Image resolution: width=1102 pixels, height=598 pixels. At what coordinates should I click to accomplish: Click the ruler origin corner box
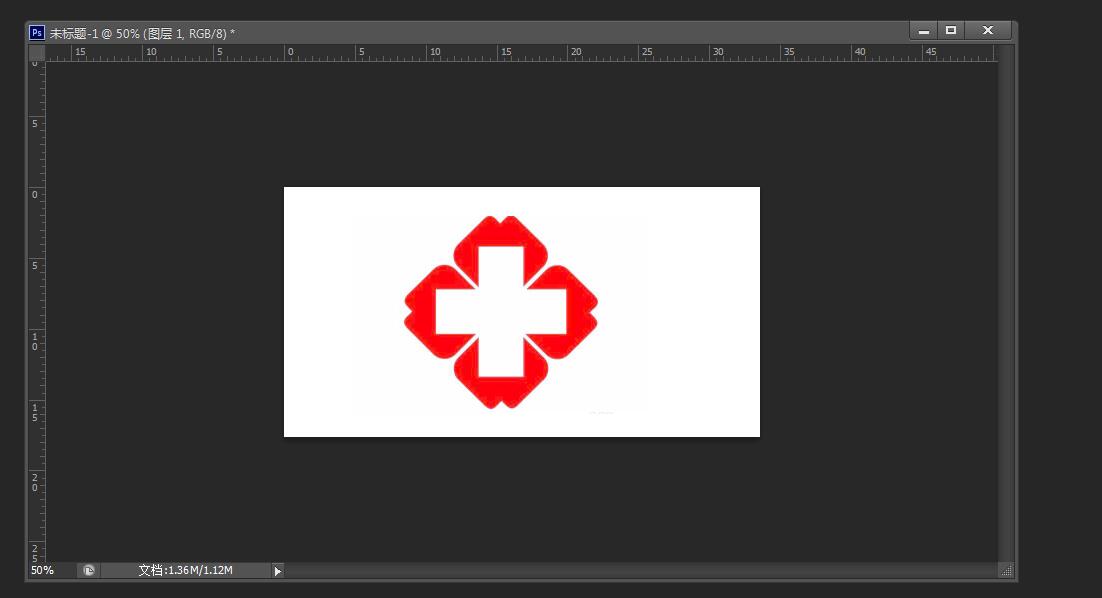pos(37,53)
